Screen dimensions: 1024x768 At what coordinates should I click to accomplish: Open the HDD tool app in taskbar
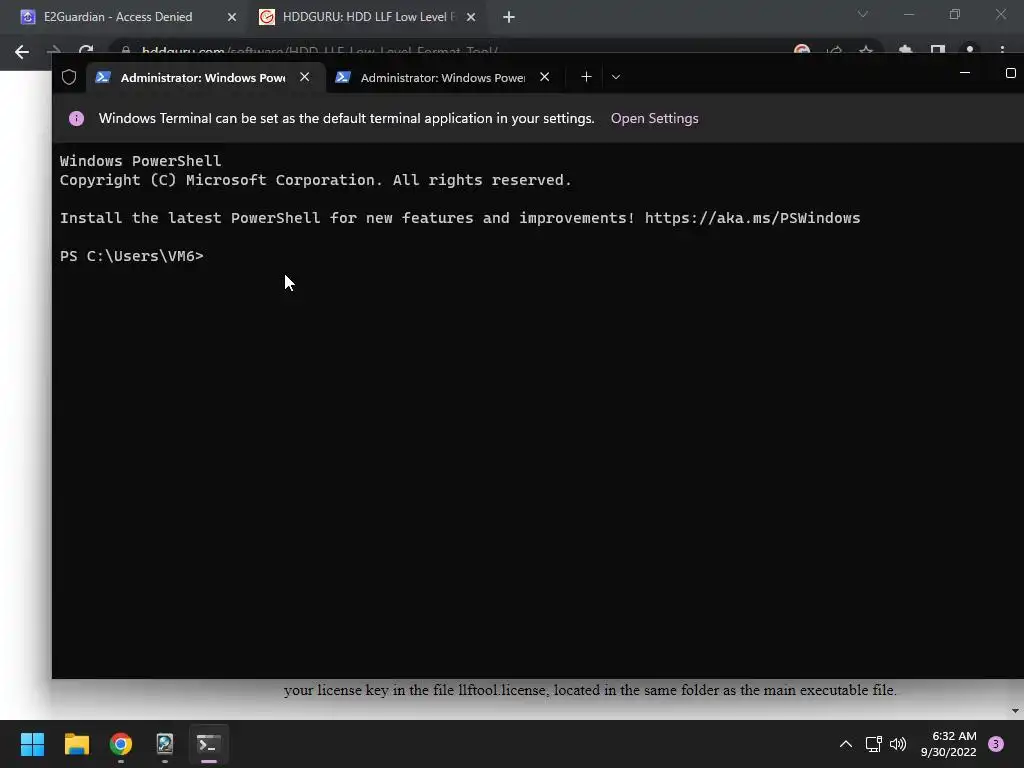165,744
